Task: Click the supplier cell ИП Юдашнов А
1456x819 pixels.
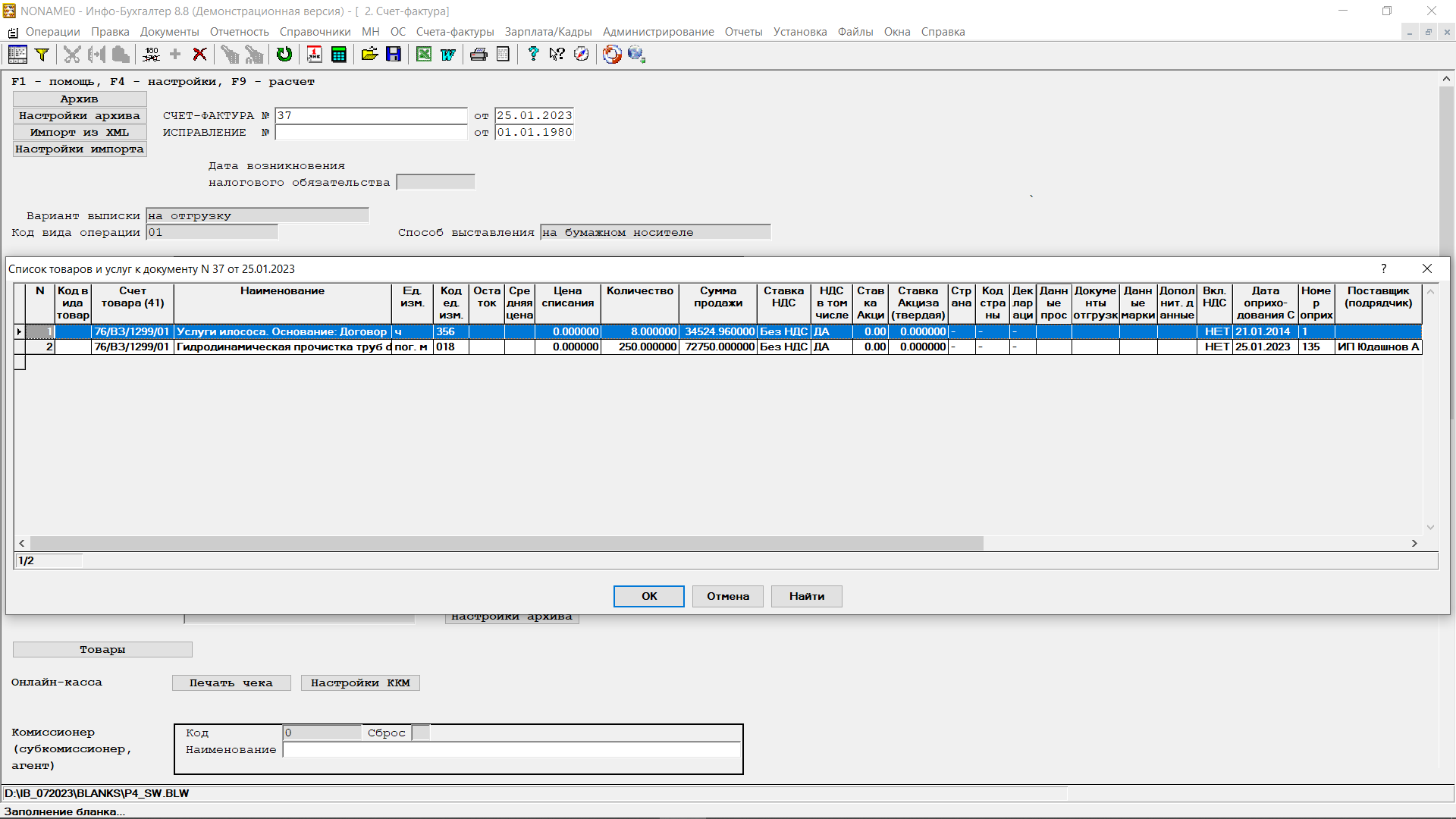Action: (x=1378, y=347)
